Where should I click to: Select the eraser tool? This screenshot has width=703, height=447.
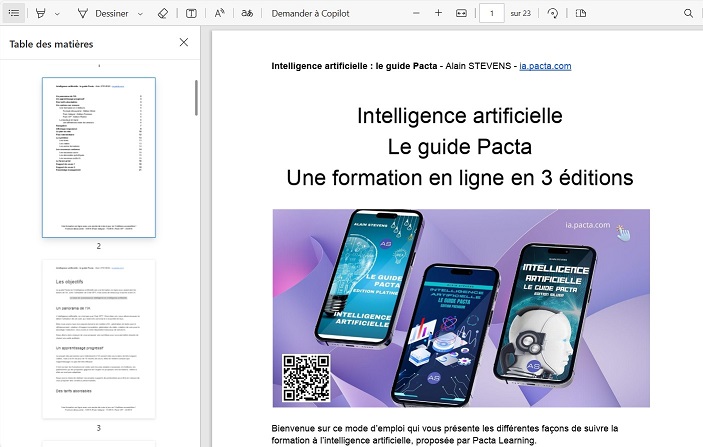(163, 13)
